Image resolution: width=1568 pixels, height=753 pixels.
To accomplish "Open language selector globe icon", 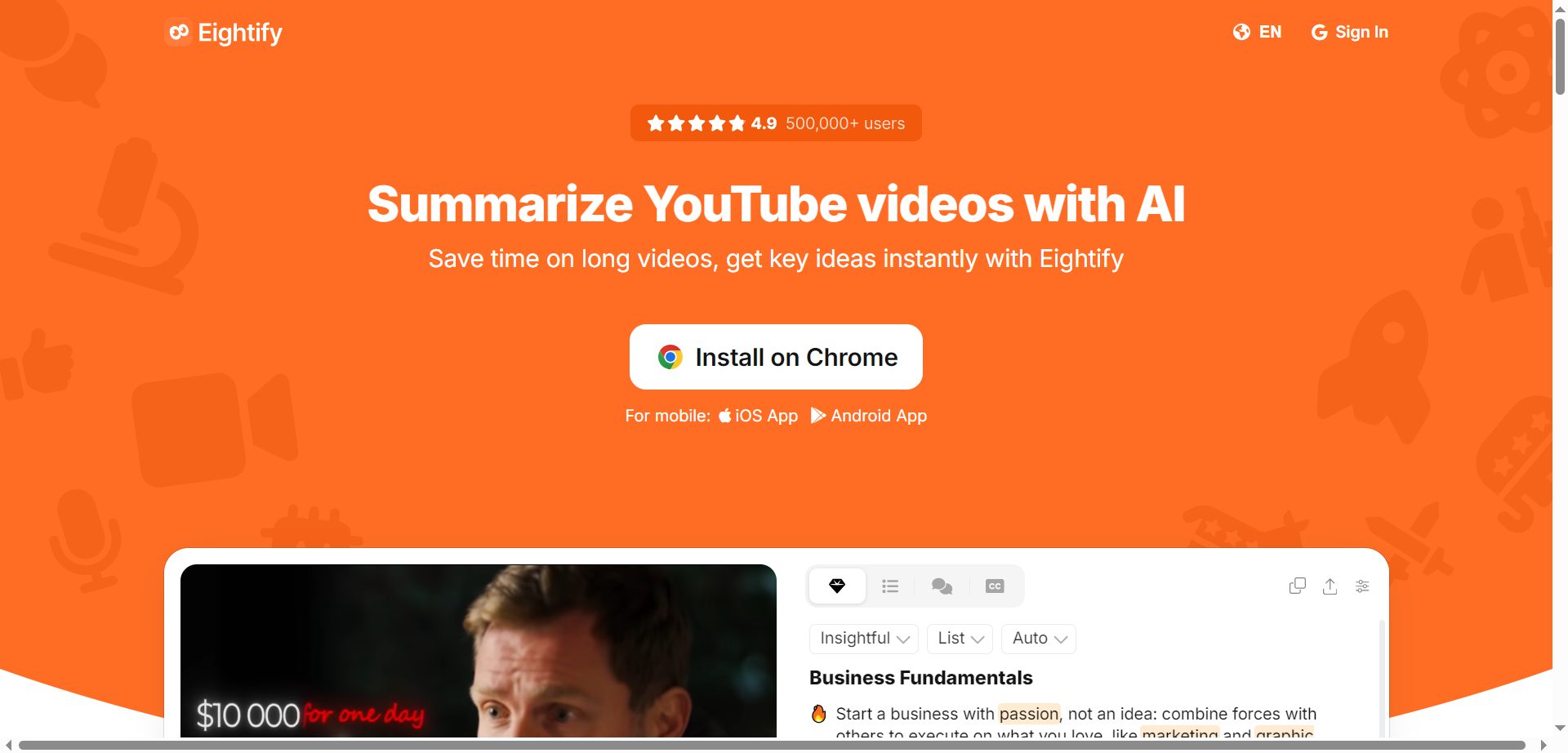I will (1241, 32).
